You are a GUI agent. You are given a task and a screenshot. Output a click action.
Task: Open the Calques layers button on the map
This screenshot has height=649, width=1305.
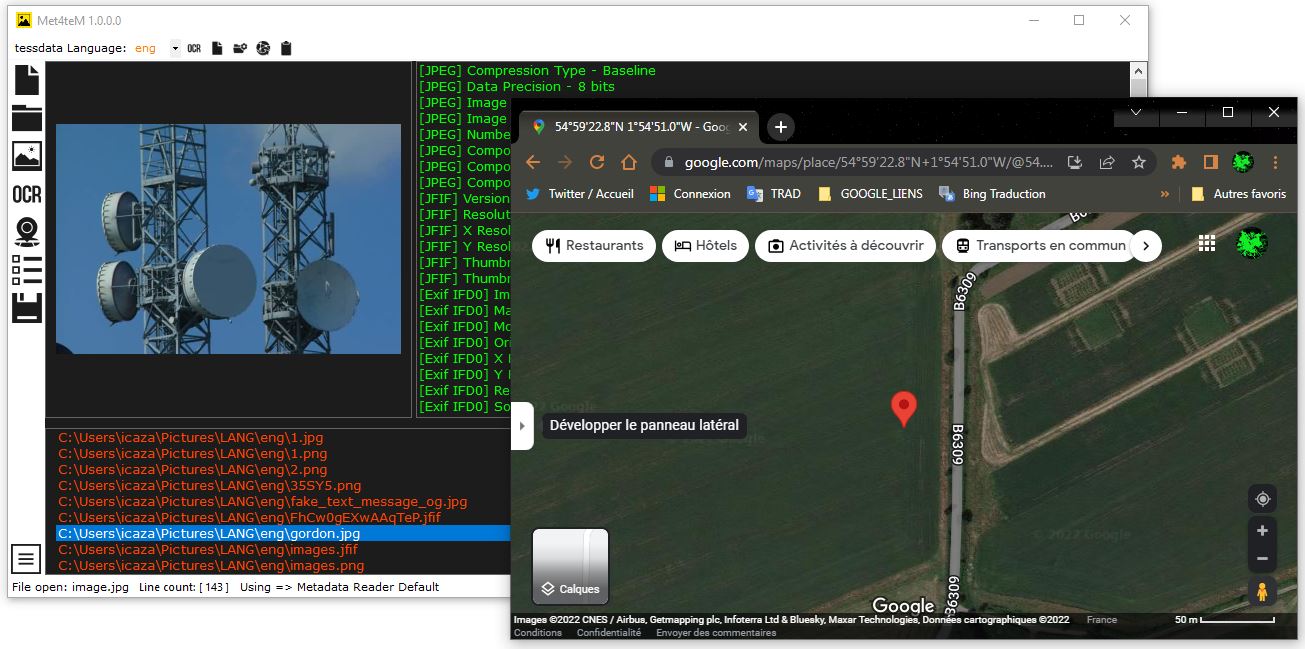click(x=570, y=566)
